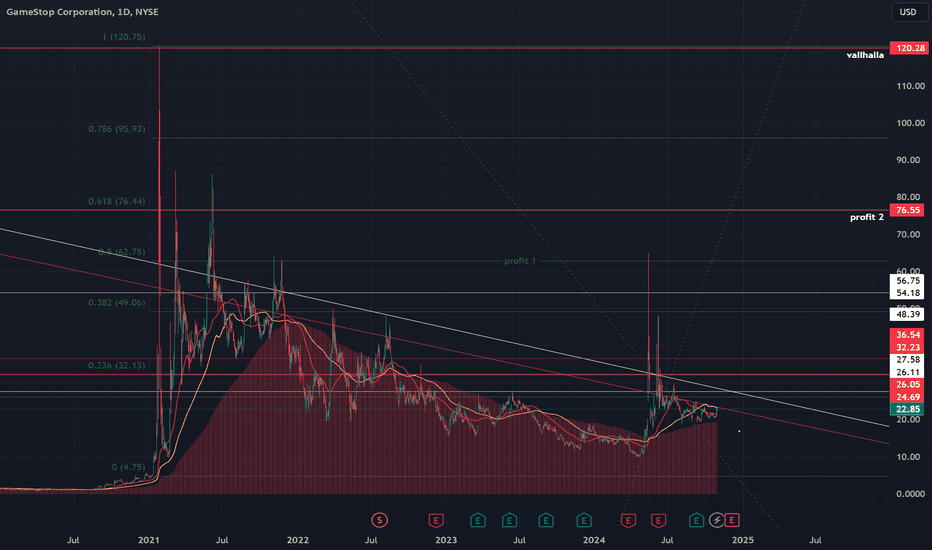Select the Fibonacci level '0.618 (76.44)'

[116, 202]
